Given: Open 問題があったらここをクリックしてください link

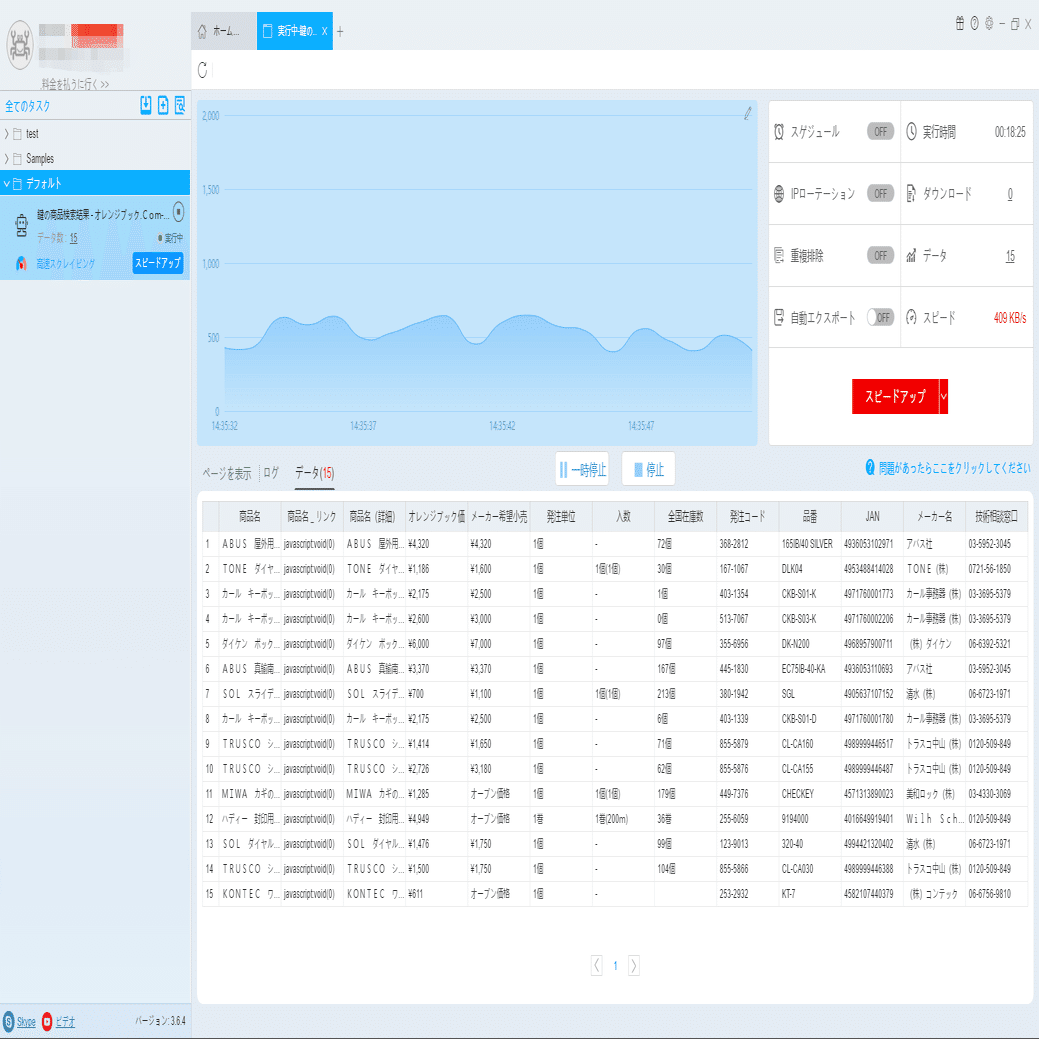Looking at the screenshot, I should 954,468.
